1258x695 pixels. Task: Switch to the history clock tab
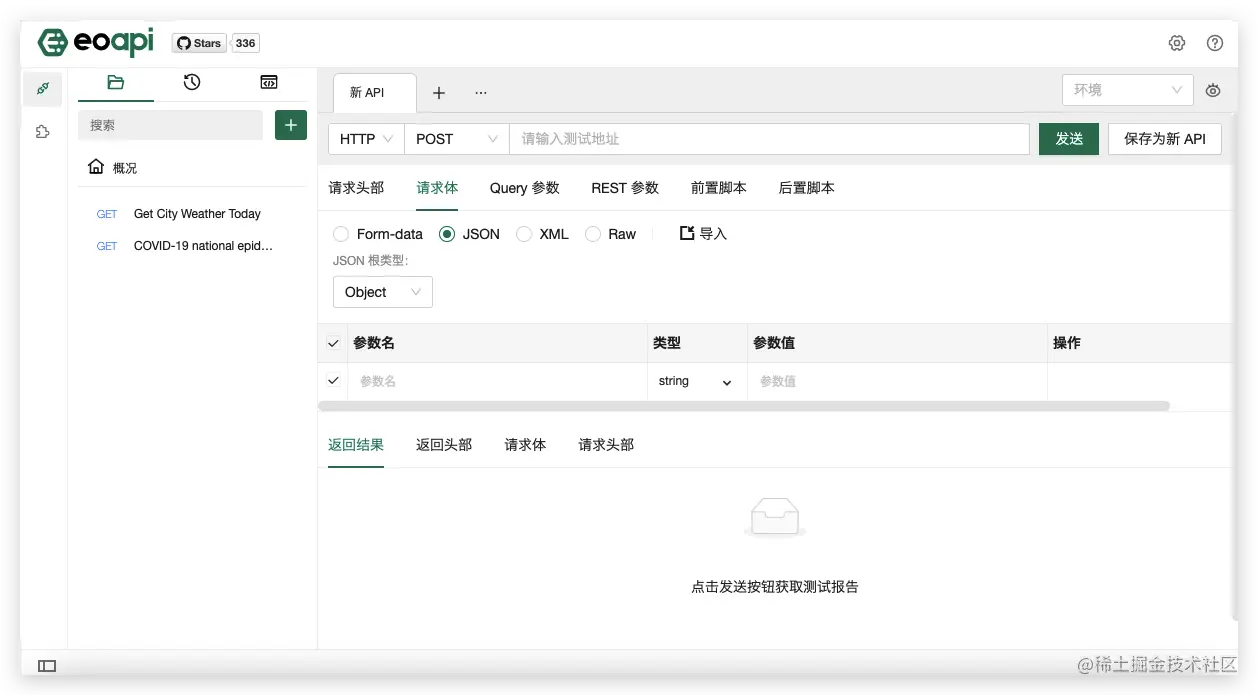pyautogui.click(x=192, y=83)
